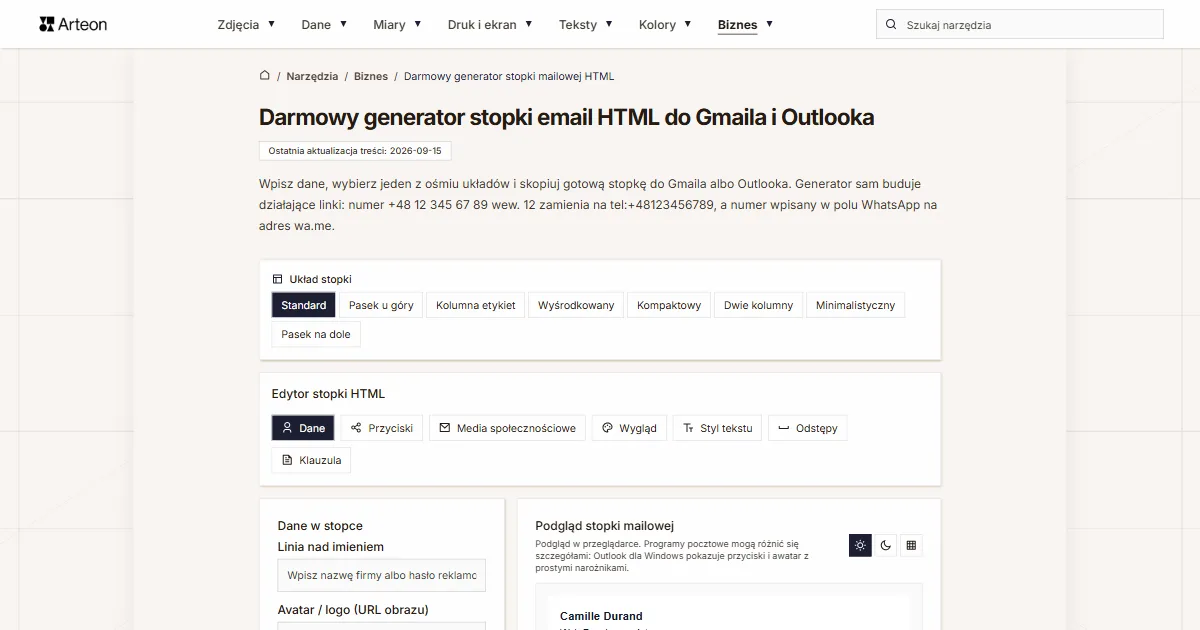Image resolution: width=1200 pixels, height=630 pixels.
Task: Click the Arteon logo icon
Action: tap(46, 24)
